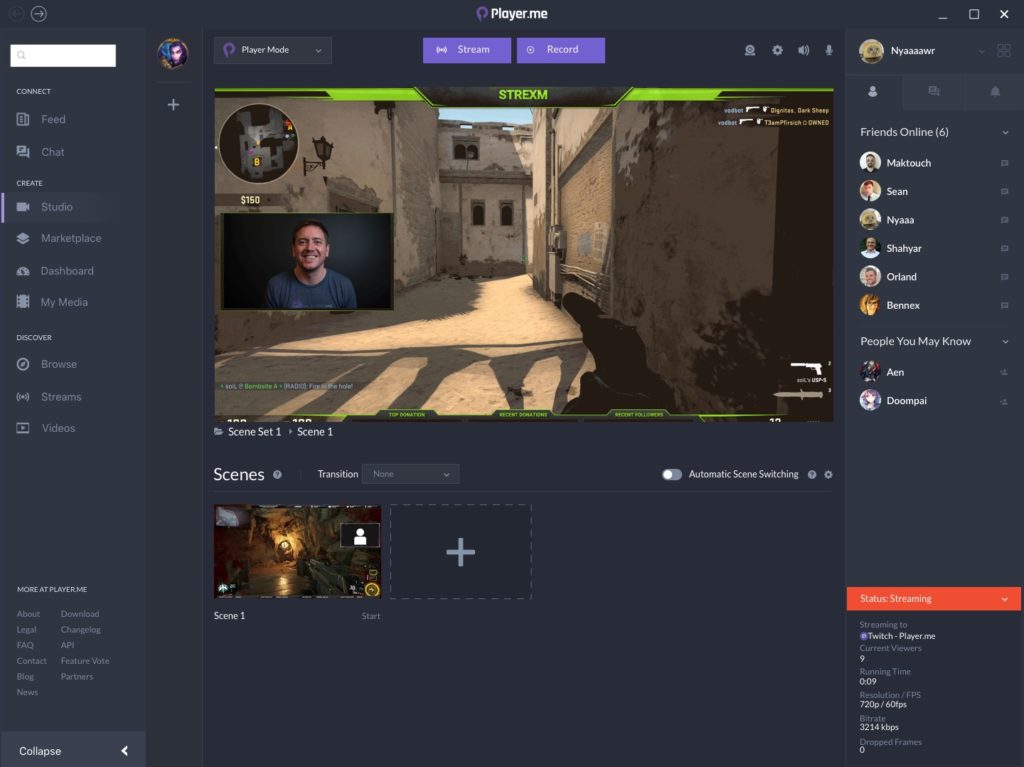1024x767 pixels.
Task: Open the Player Mode dropdown
Action: point(273,50)
